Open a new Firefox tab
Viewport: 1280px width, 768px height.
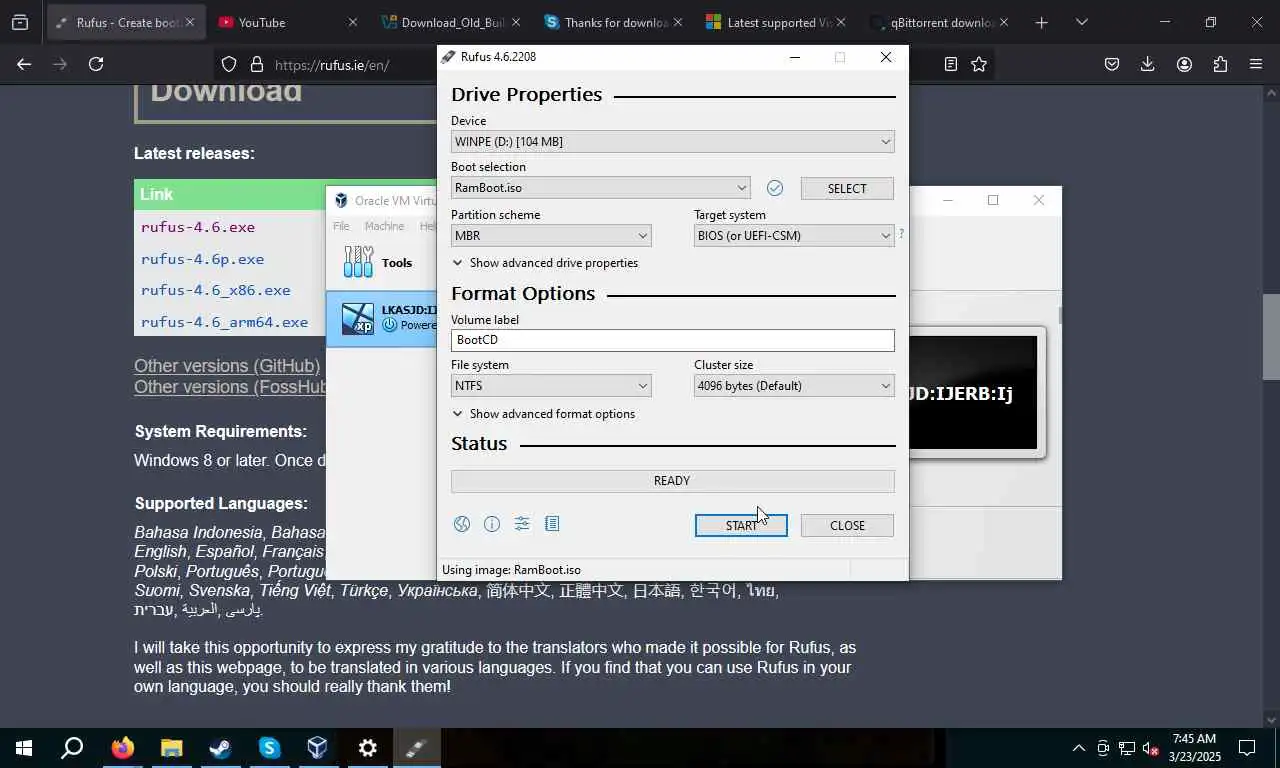coord(1041,22)
